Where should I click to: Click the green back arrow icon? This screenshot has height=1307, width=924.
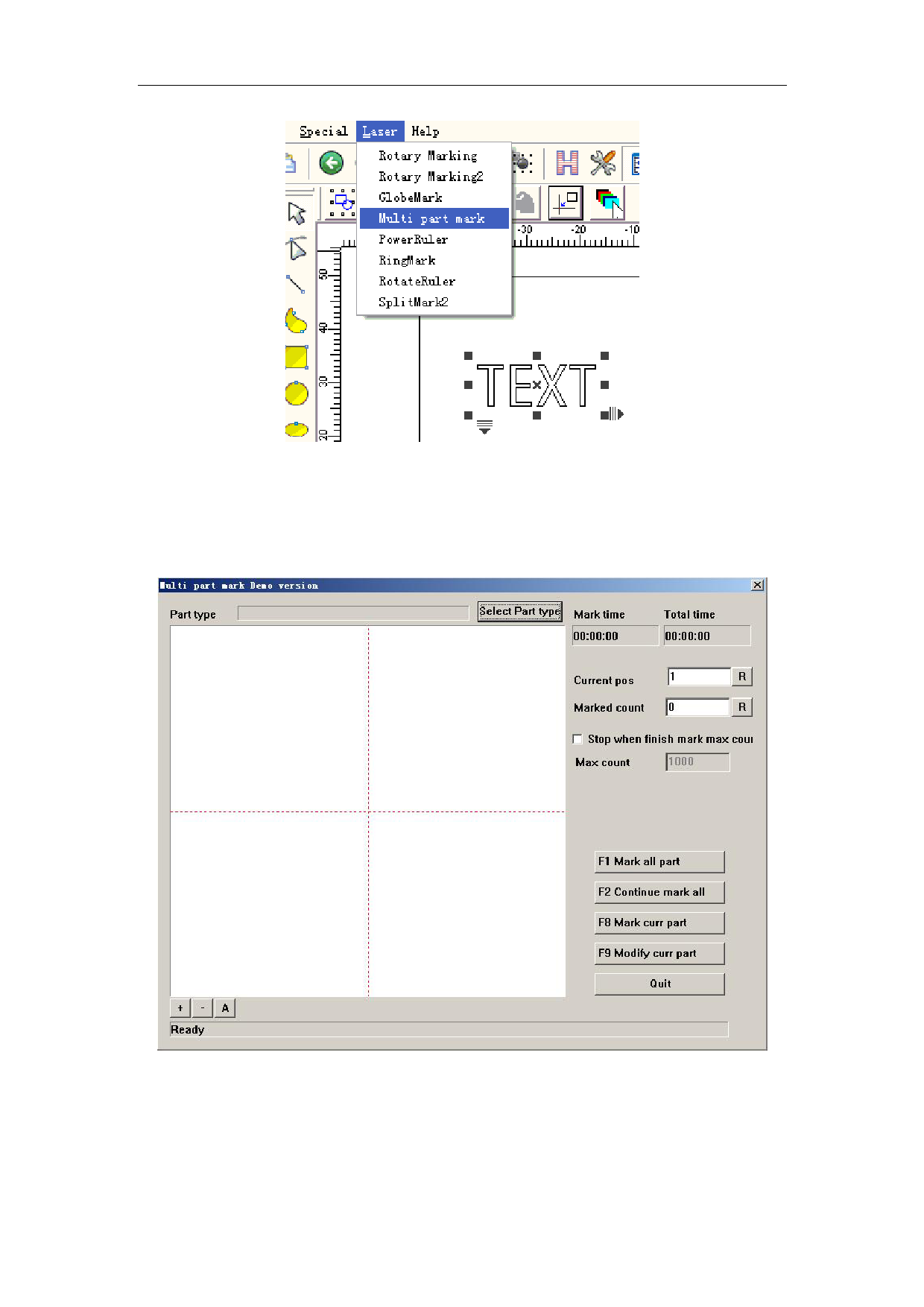pos(331,162)
